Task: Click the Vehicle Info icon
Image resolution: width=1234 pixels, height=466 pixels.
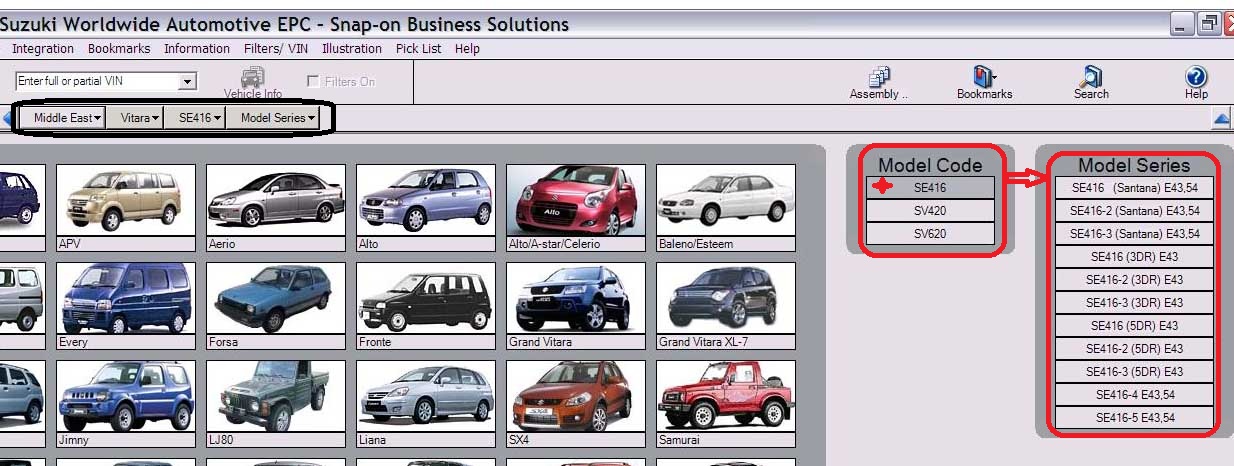Action: pos(253,79)
